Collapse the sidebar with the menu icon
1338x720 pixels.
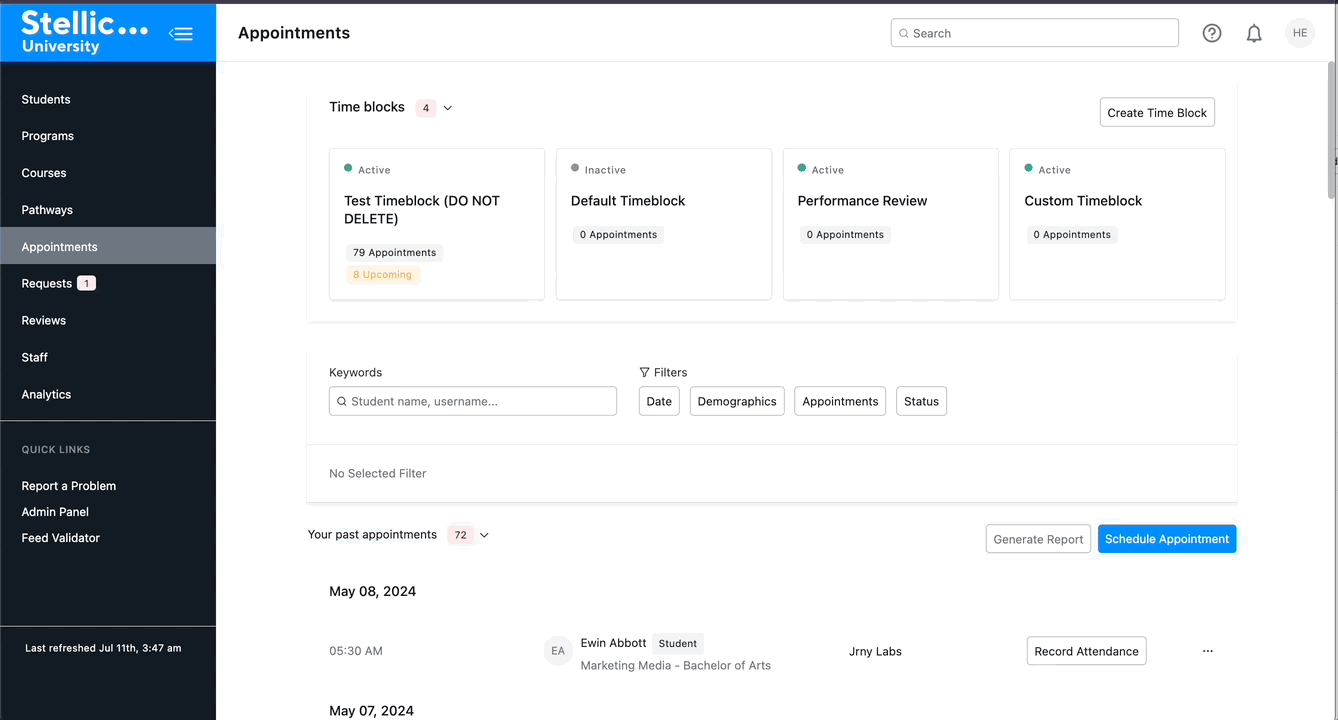click(181, 33)
